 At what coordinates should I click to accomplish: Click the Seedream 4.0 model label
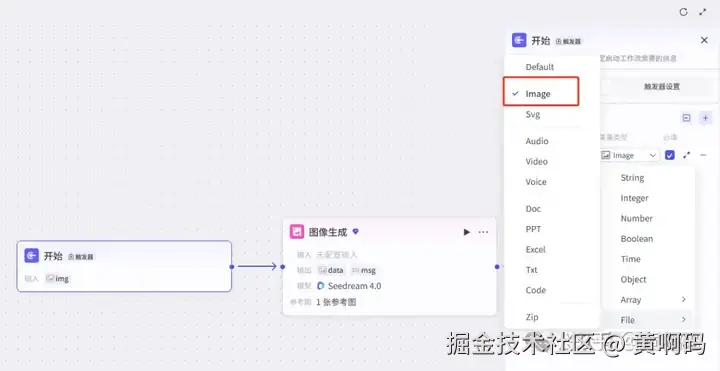pyautogui.click(x=354, y=286)
